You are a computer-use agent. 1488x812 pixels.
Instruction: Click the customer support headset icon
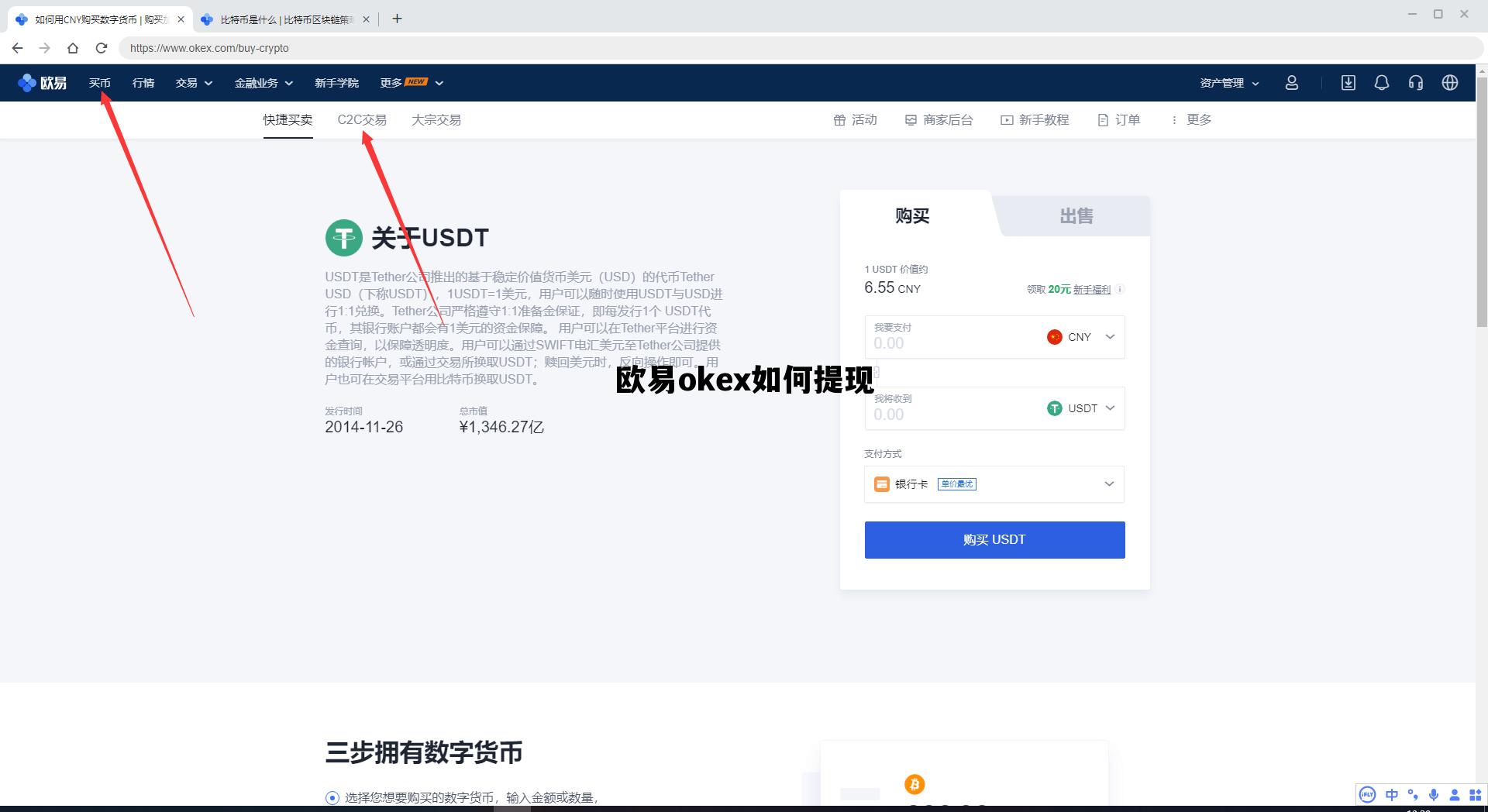tap(1416, 83)
